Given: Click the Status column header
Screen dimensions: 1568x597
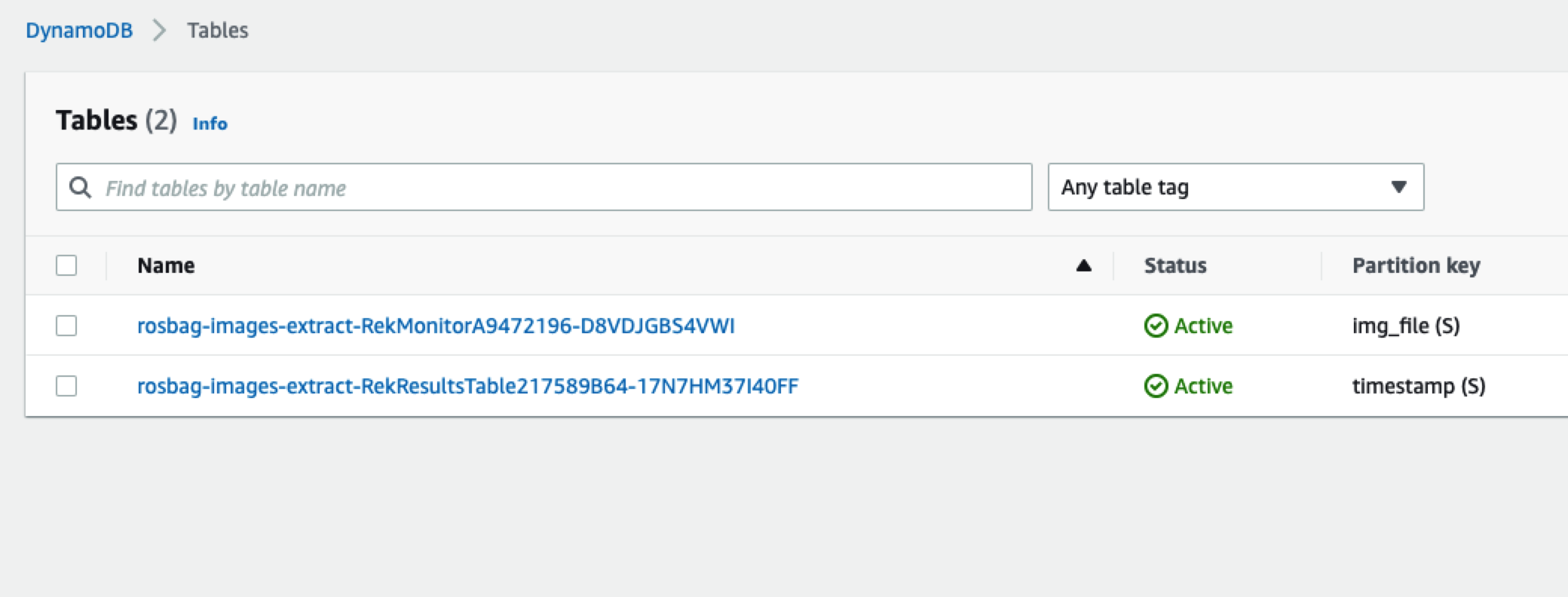Looking at the screenshot, I should [x=1175, y=265].
